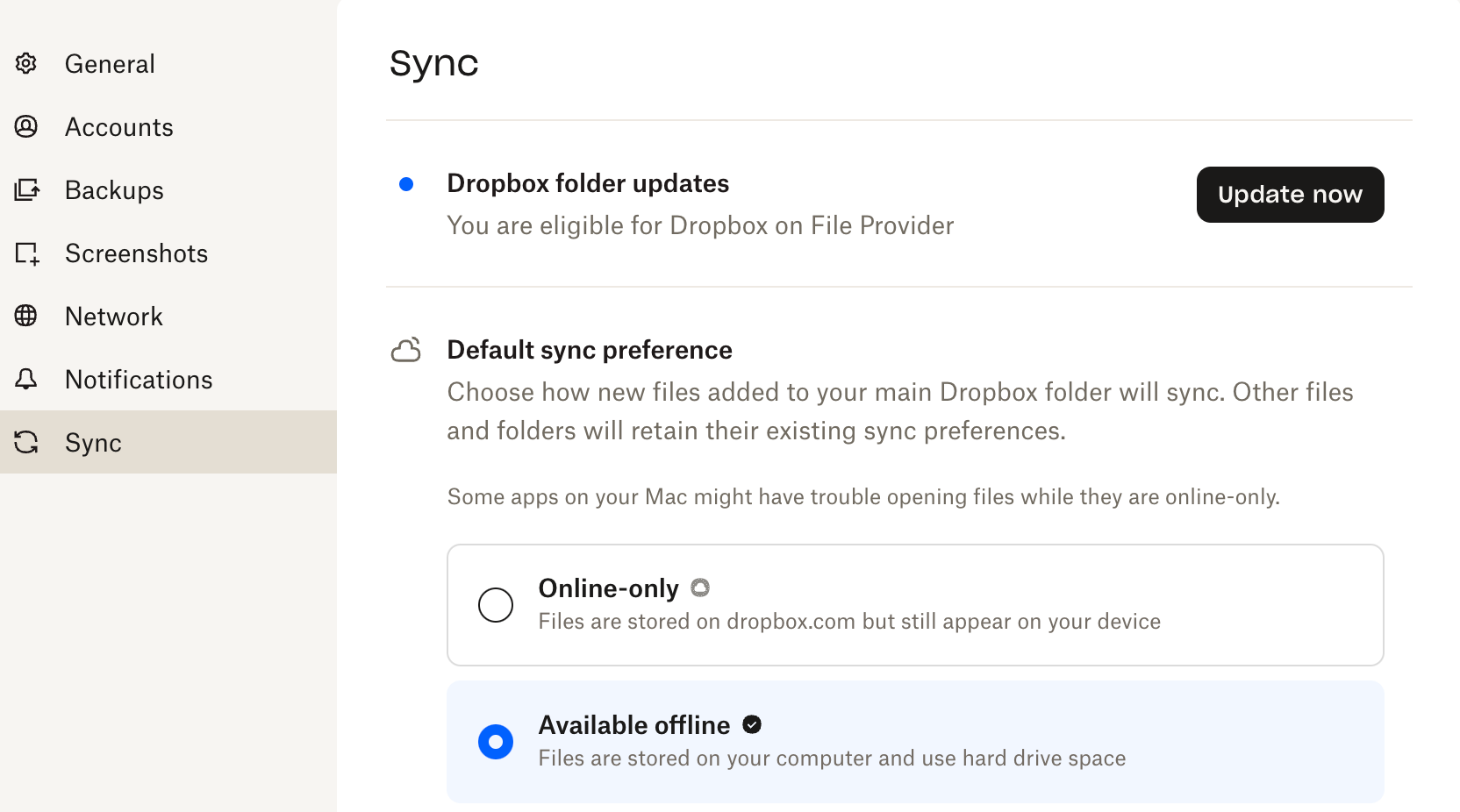
Task: Click the Available offline option title
Action: coord(634,725)
